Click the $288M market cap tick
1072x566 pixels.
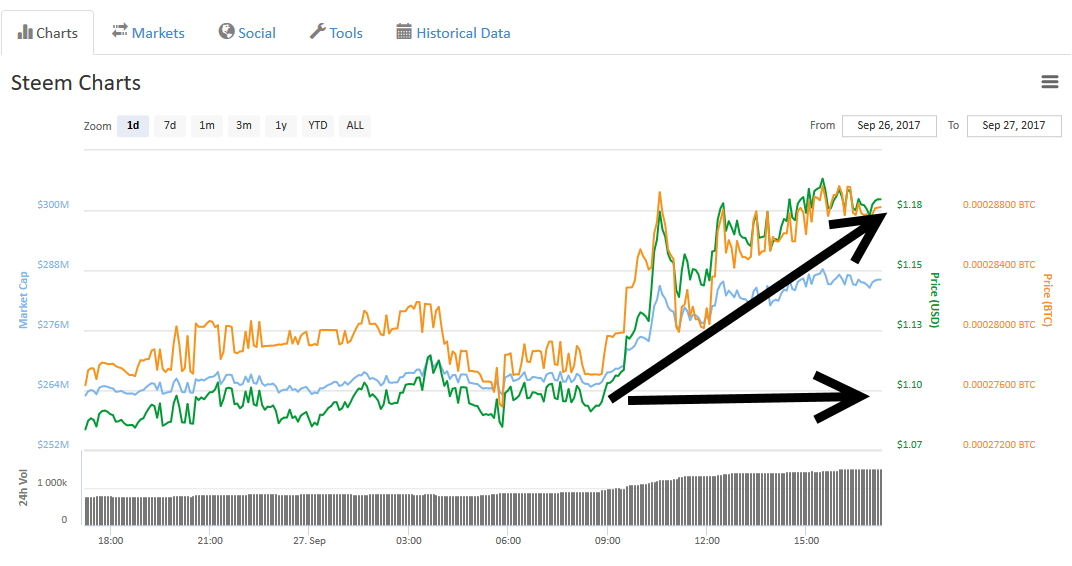tap(53, 265)
